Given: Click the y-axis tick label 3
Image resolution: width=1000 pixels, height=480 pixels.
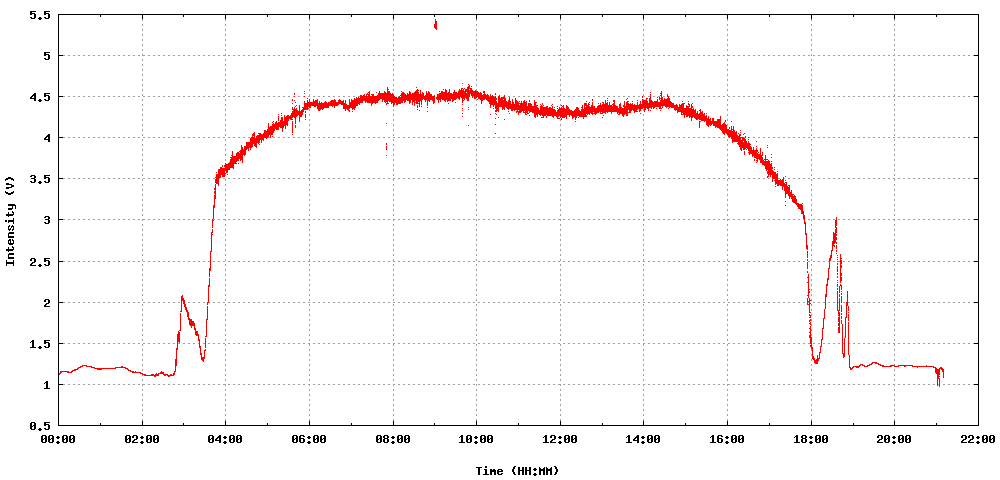Looking at the screenshot, I should (47, 220).
